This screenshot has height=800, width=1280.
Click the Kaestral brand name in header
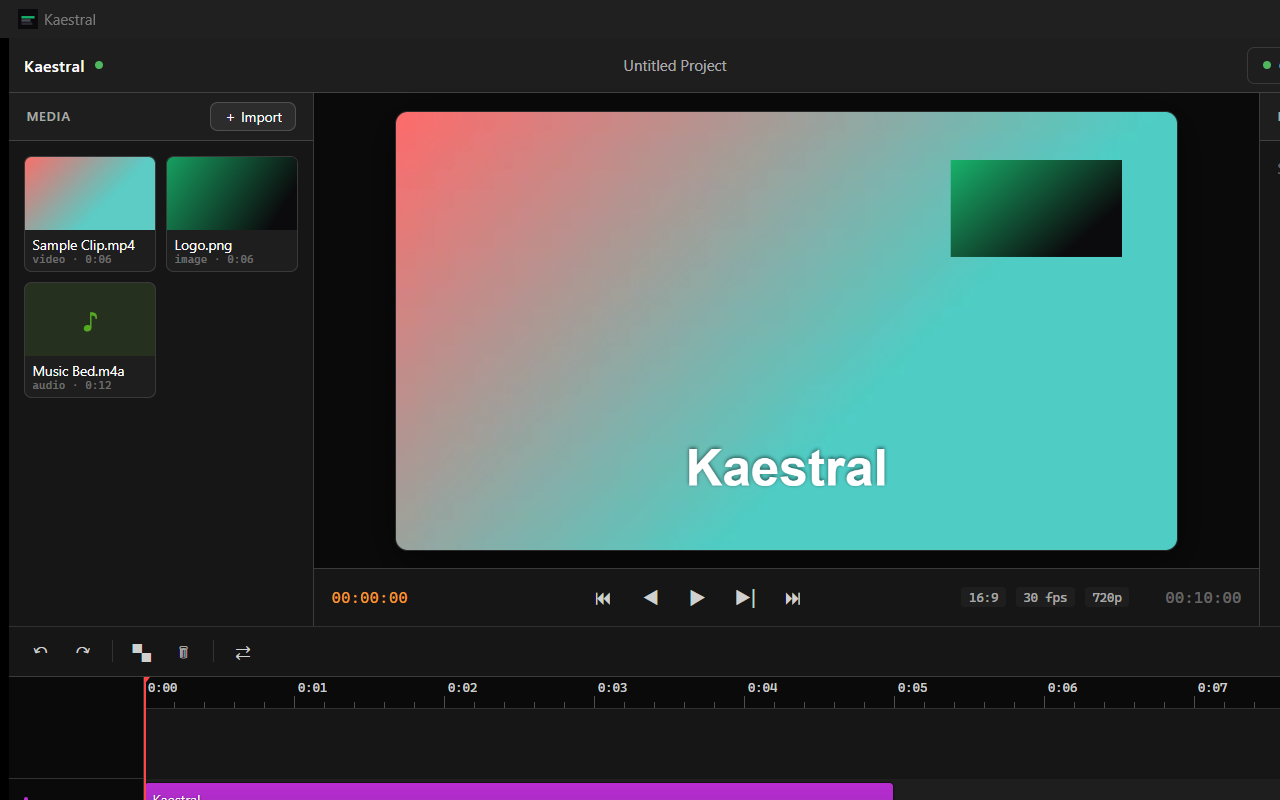click(x=54, y=66)
